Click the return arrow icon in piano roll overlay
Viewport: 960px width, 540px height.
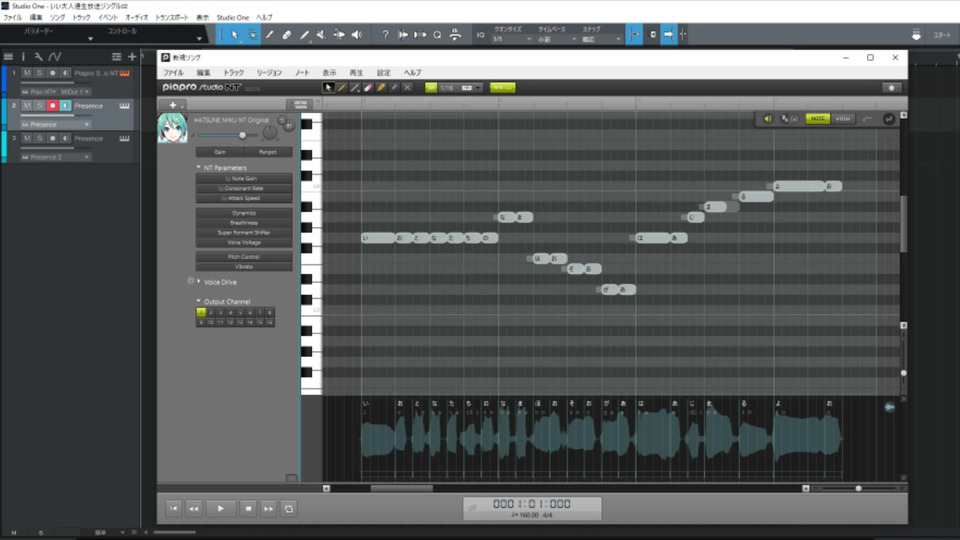click(888, 119)
